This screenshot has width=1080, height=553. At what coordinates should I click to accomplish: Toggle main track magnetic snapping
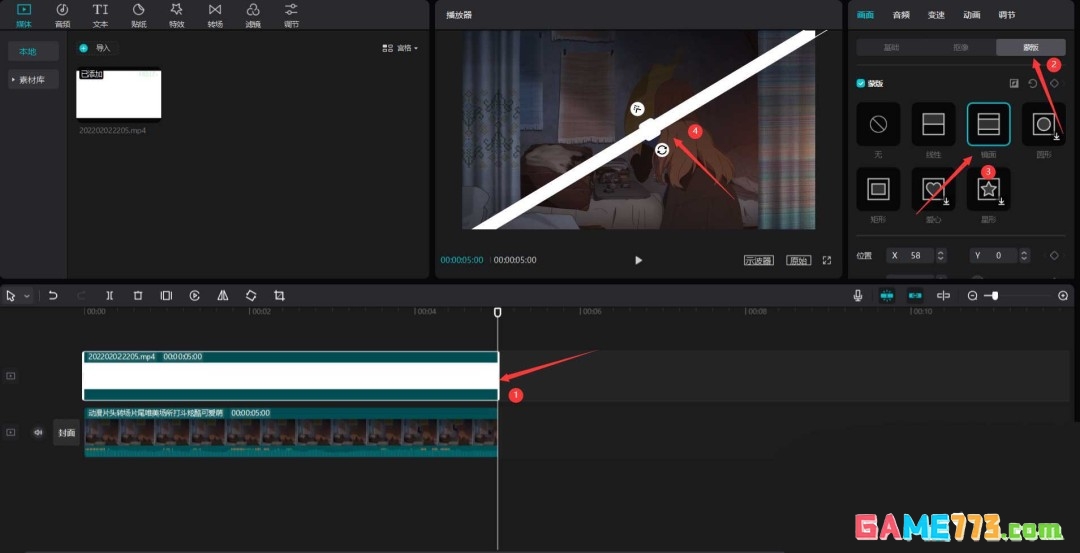click(886, 295)
